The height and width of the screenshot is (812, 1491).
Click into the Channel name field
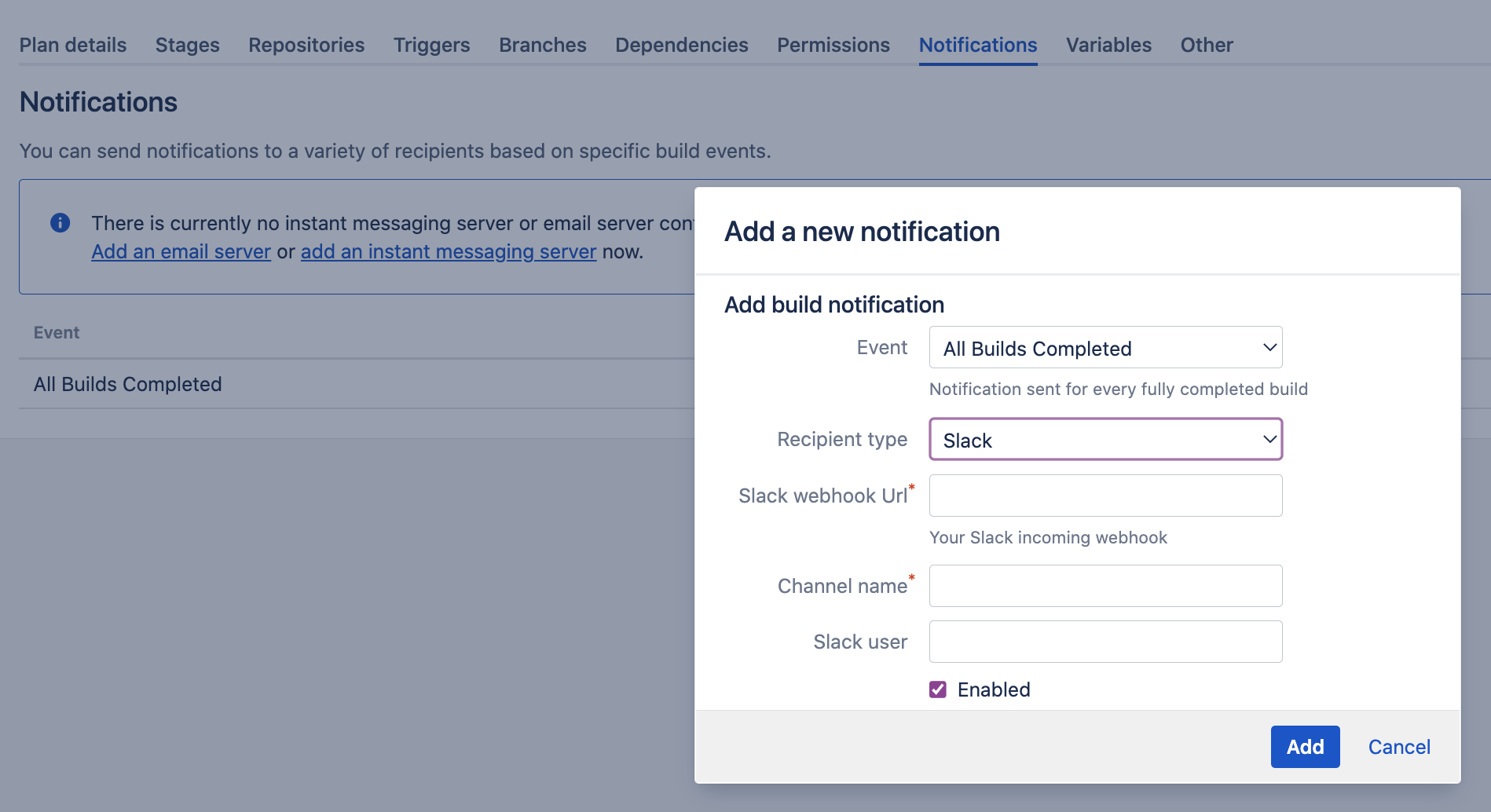click(x=1105, y=586)
